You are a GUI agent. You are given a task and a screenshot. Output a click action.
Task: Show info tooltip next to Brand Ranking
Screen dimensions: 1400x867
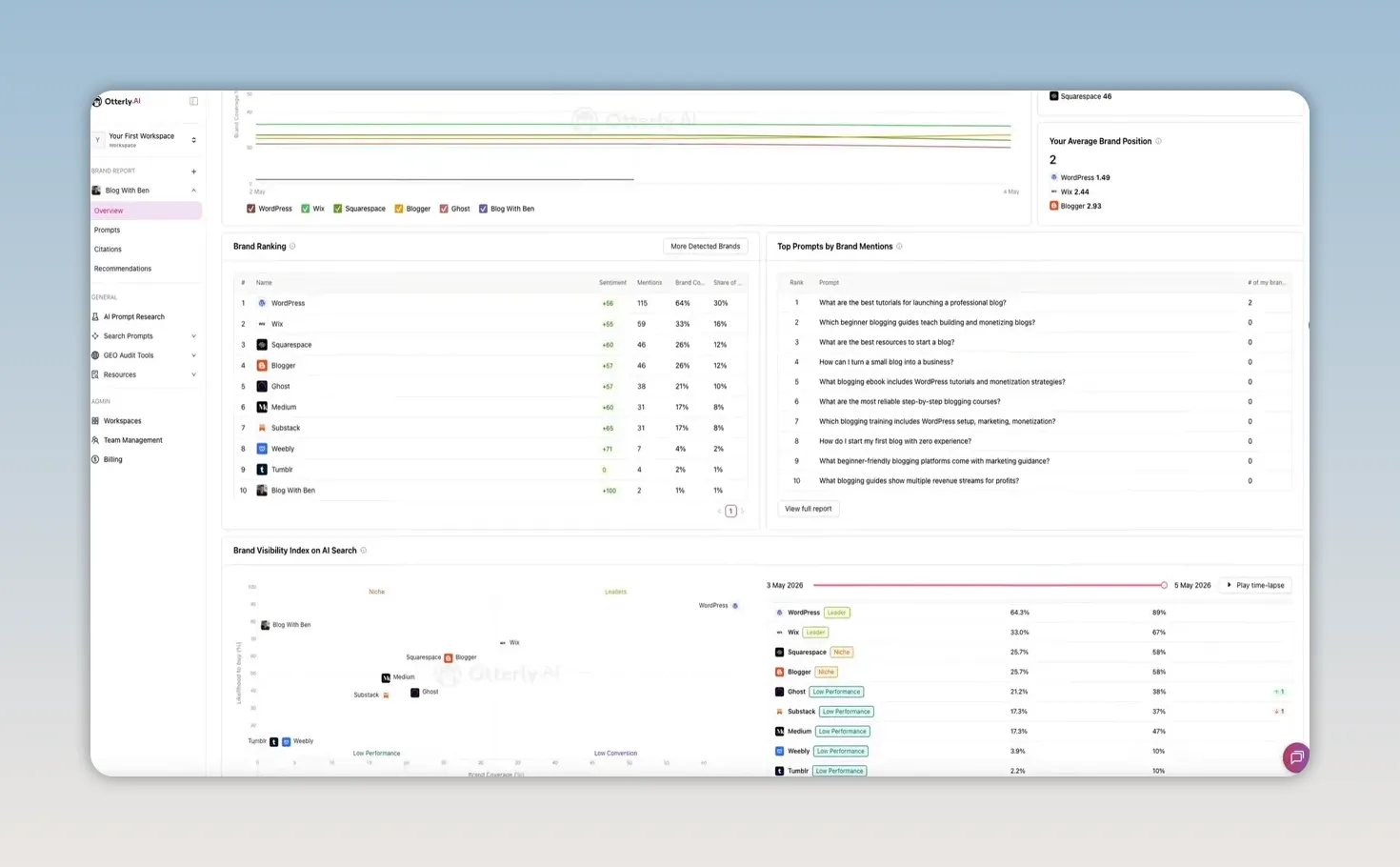(292, 246)
